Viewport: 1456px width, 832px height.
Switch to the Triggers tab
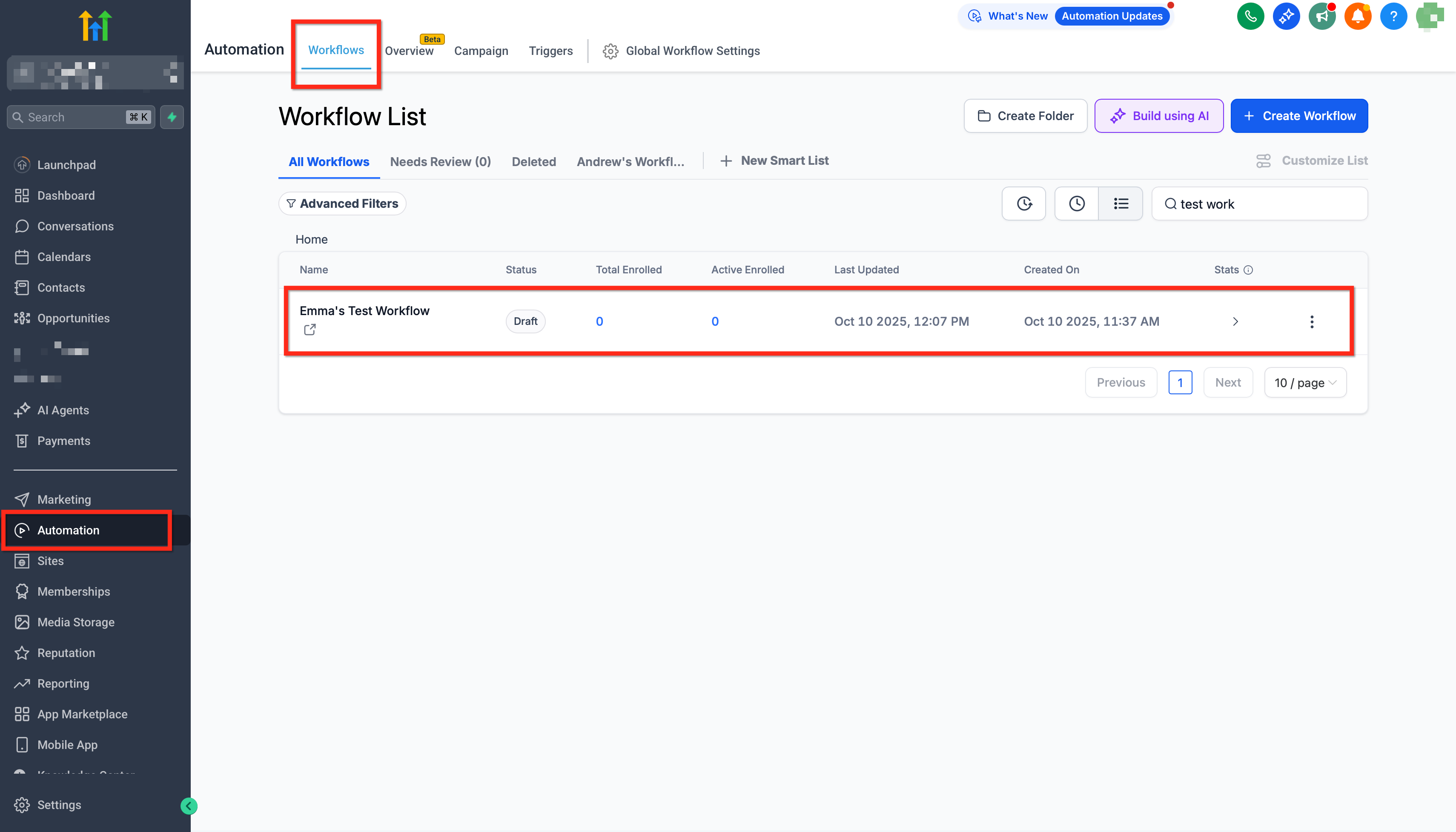click(x=550, y=51)
